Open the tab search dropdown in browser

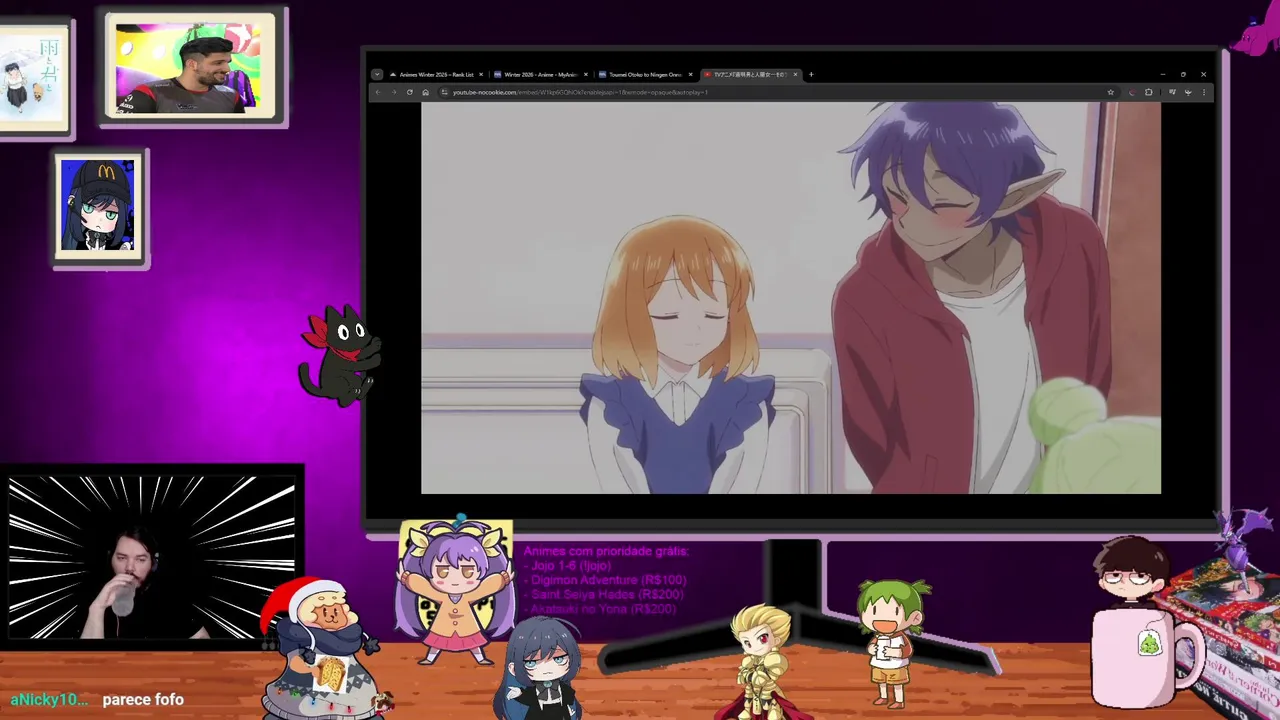coord(377,74)
